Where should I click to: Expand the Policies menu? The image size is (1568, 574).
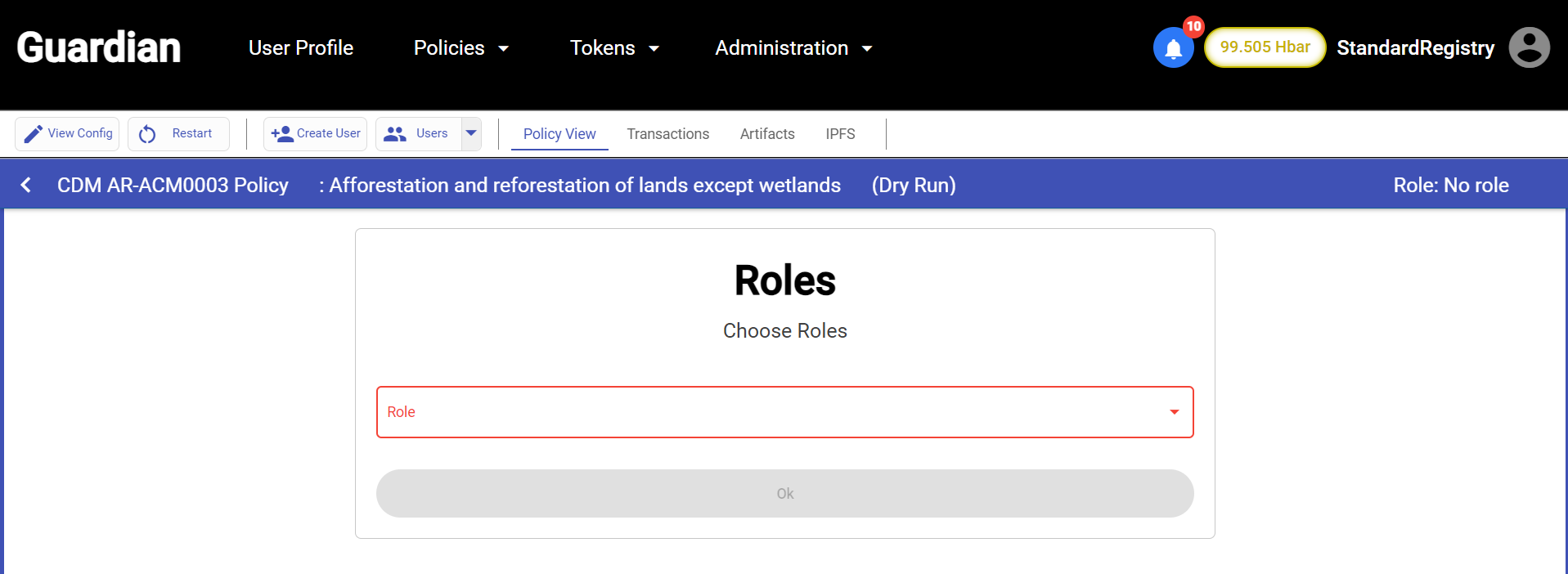(x=461, y=48)
